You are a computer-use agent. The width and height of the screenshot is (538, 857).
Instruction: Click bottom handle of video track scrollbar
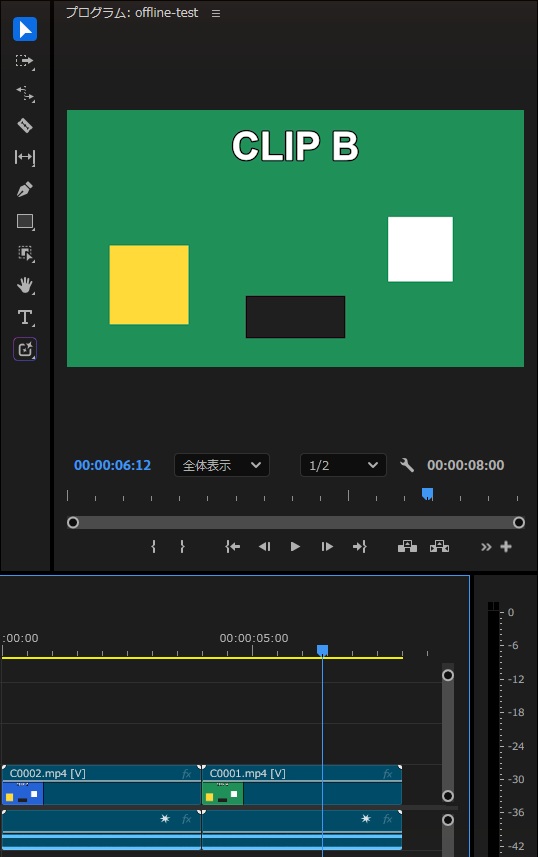[x=448, y=796]
